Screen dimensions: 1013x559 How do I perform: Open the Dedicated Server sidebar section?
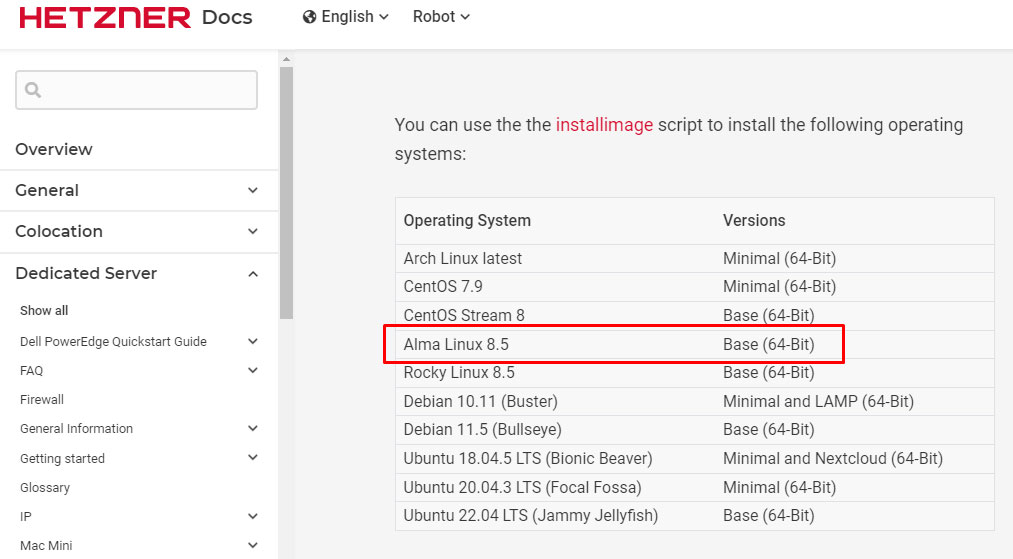click(x=86, y=273)
